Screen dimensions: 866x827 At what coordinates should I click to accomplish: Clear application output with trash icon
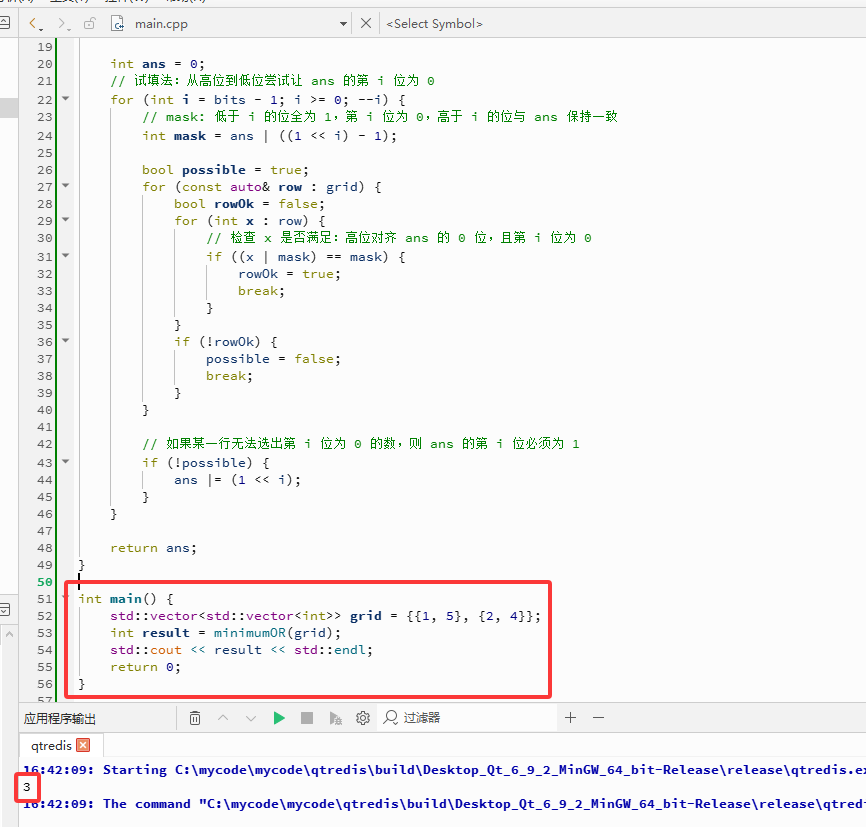click(195, 718)
